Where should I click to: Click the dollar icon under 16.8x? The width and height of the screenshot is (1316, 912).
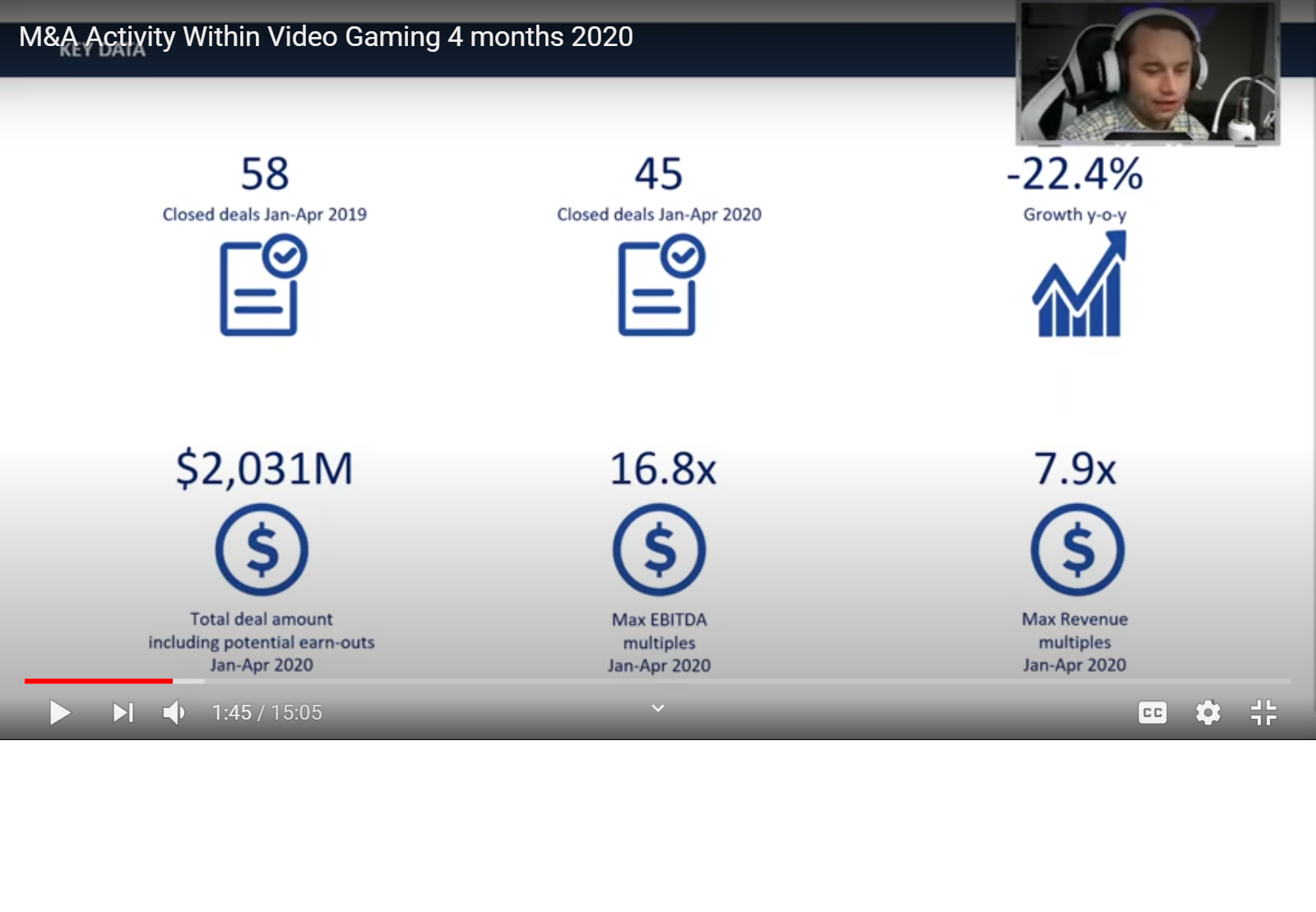coord(659,549)
